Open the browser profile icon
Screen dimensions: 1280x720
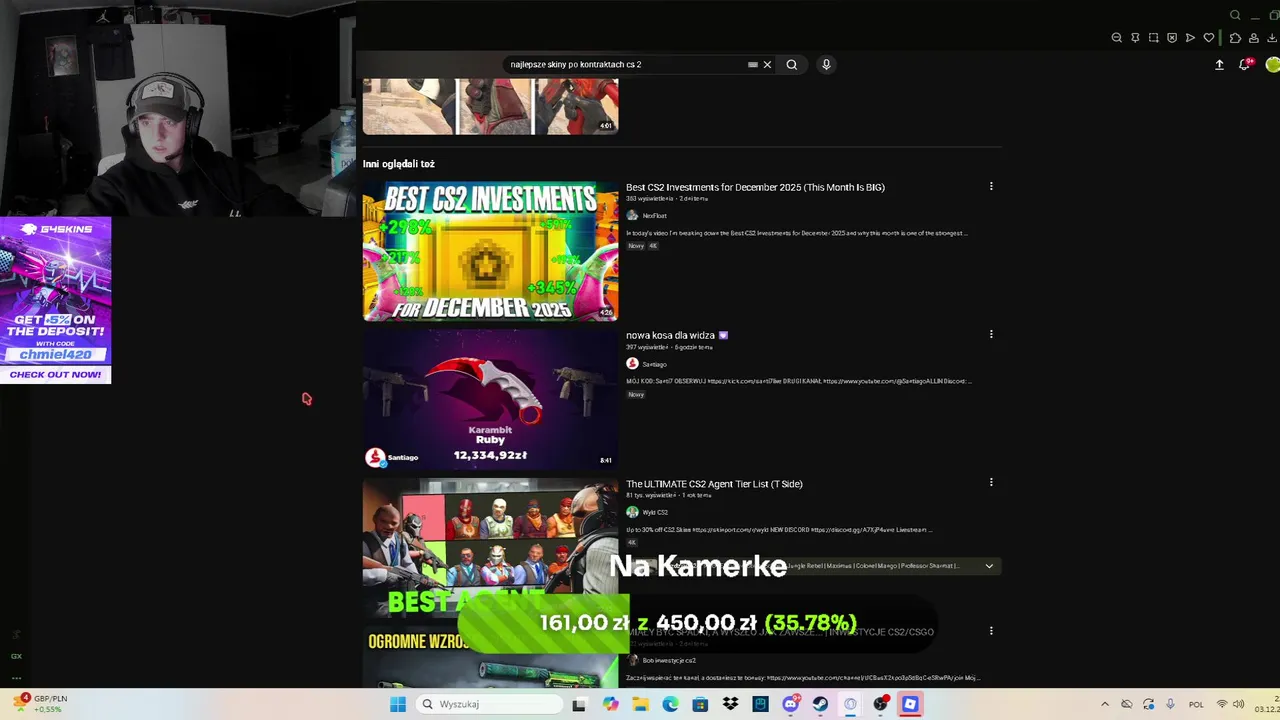pos(1254,38)
